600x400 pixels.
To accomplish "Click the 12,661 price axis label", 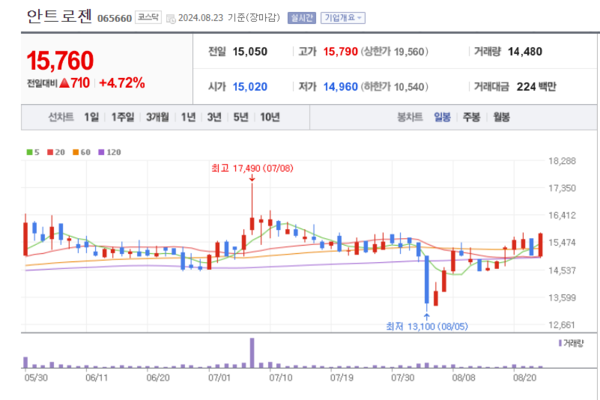I will tap(562, 325).
